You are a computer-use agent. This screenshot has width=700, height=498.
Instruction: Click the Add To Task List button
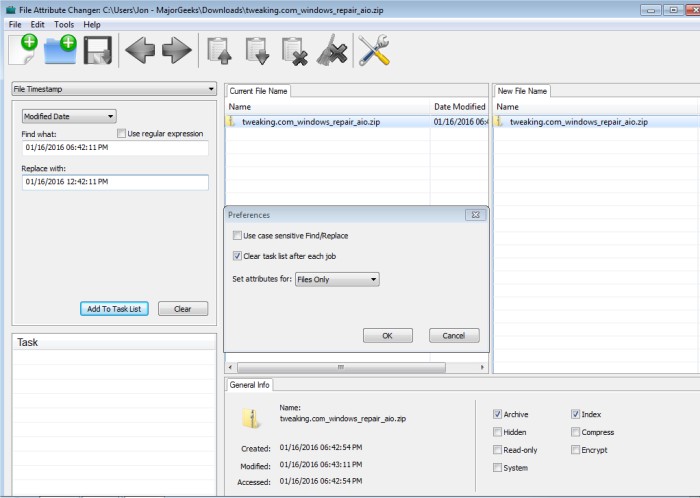(x=114, y=309)
